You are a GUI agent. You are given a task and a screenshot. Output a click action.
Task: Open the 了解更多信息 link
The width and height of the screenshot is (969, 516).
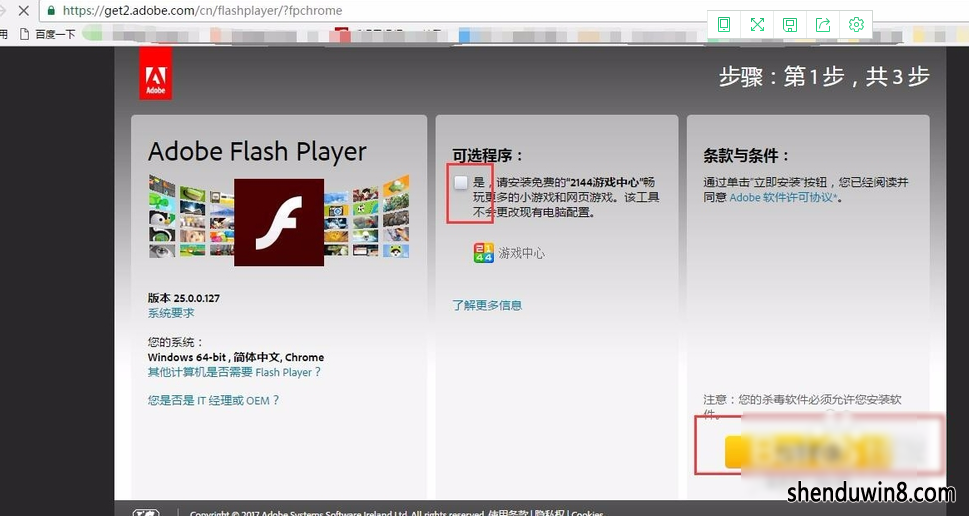487,305
